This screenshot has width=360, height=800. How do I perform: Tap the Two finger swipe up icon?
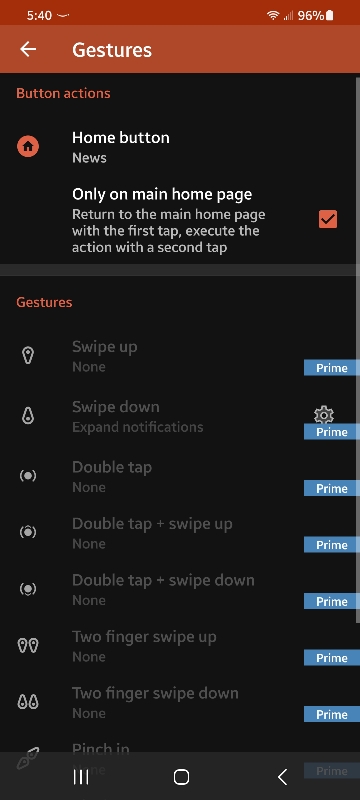(28, 646)
